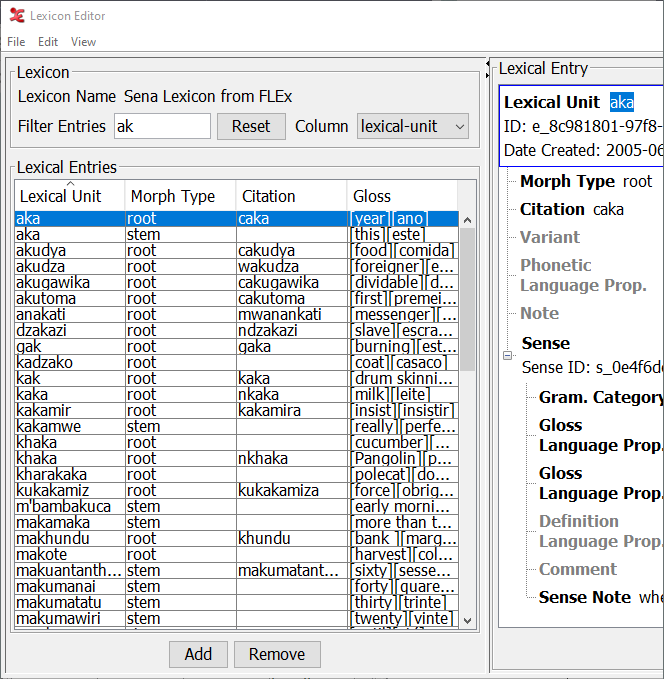This screenshot has width=664, height=679.
Task: Open the View menu
Action: [x=83, y=42]
